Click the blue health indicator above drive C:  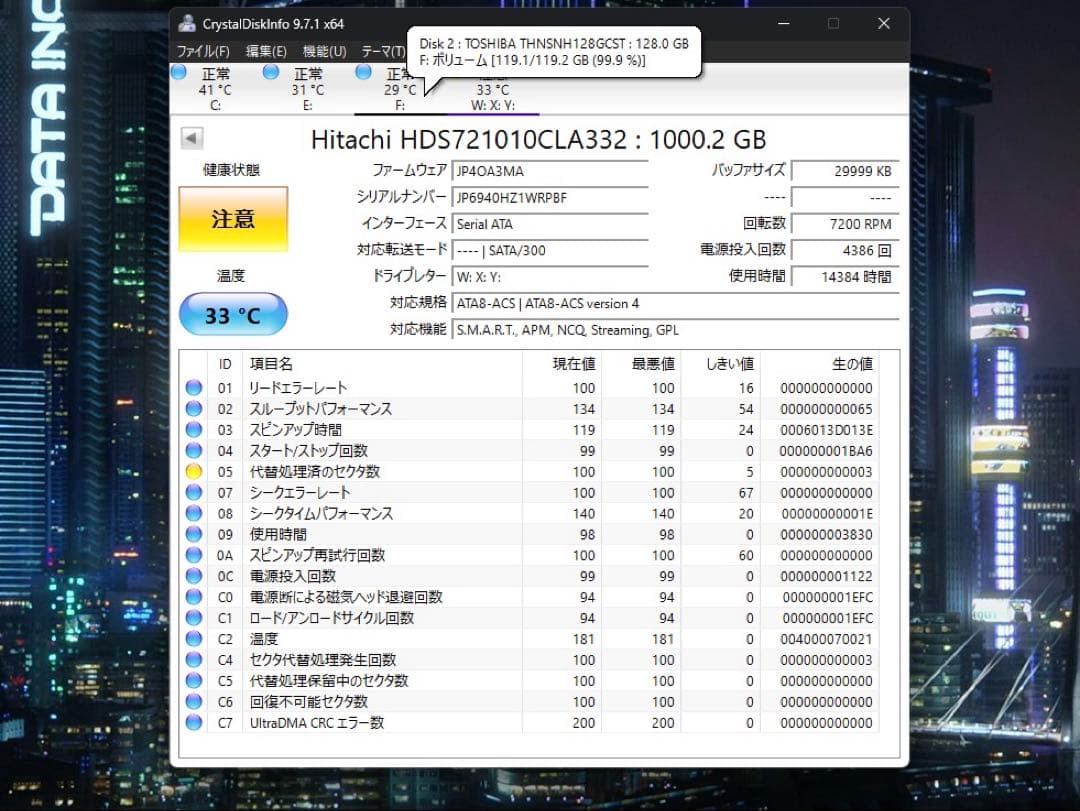178,72
